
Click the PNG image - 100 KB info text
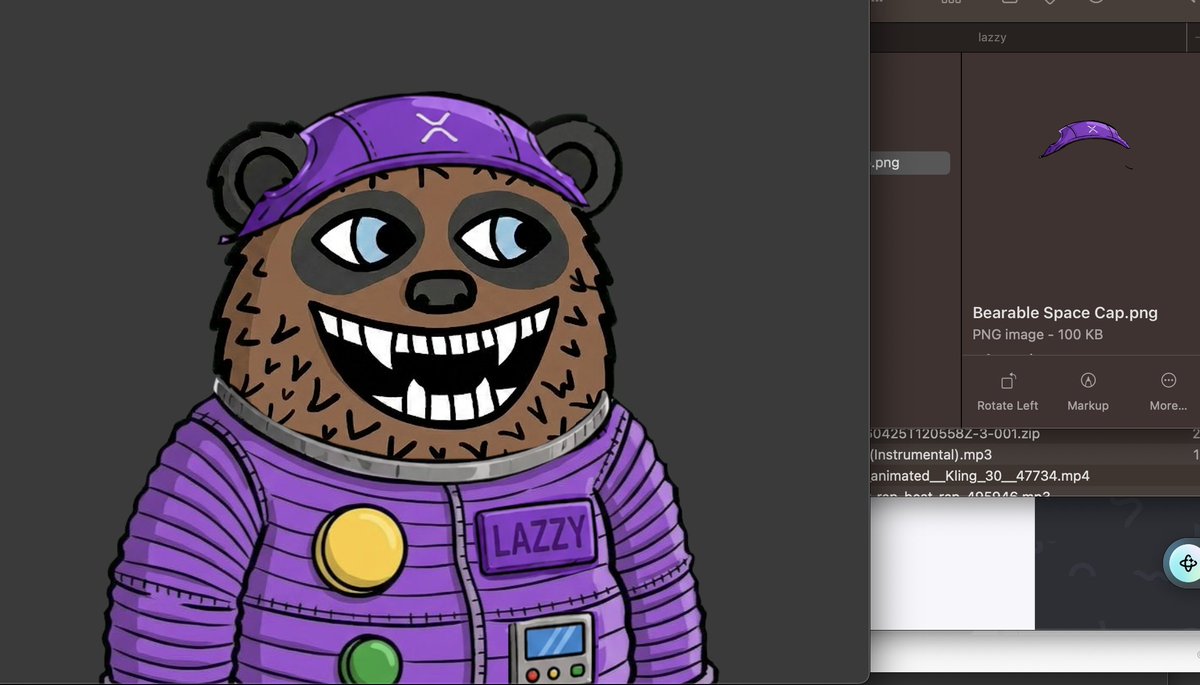click(1037, 335)
